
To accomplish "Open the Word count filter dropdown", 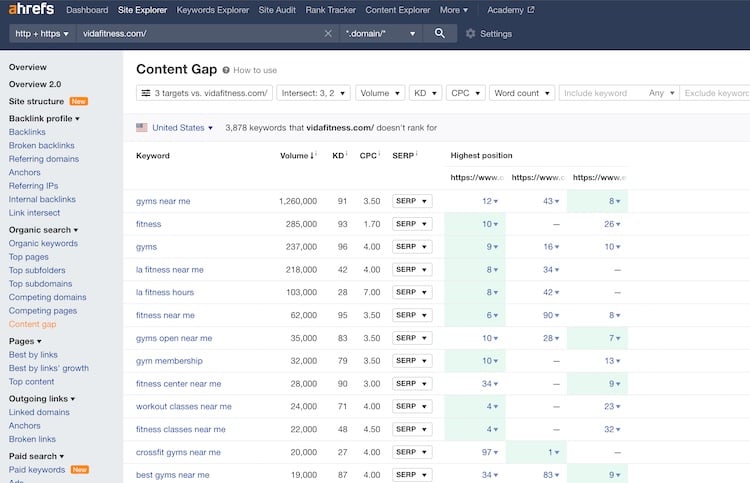I will [522, 93].
